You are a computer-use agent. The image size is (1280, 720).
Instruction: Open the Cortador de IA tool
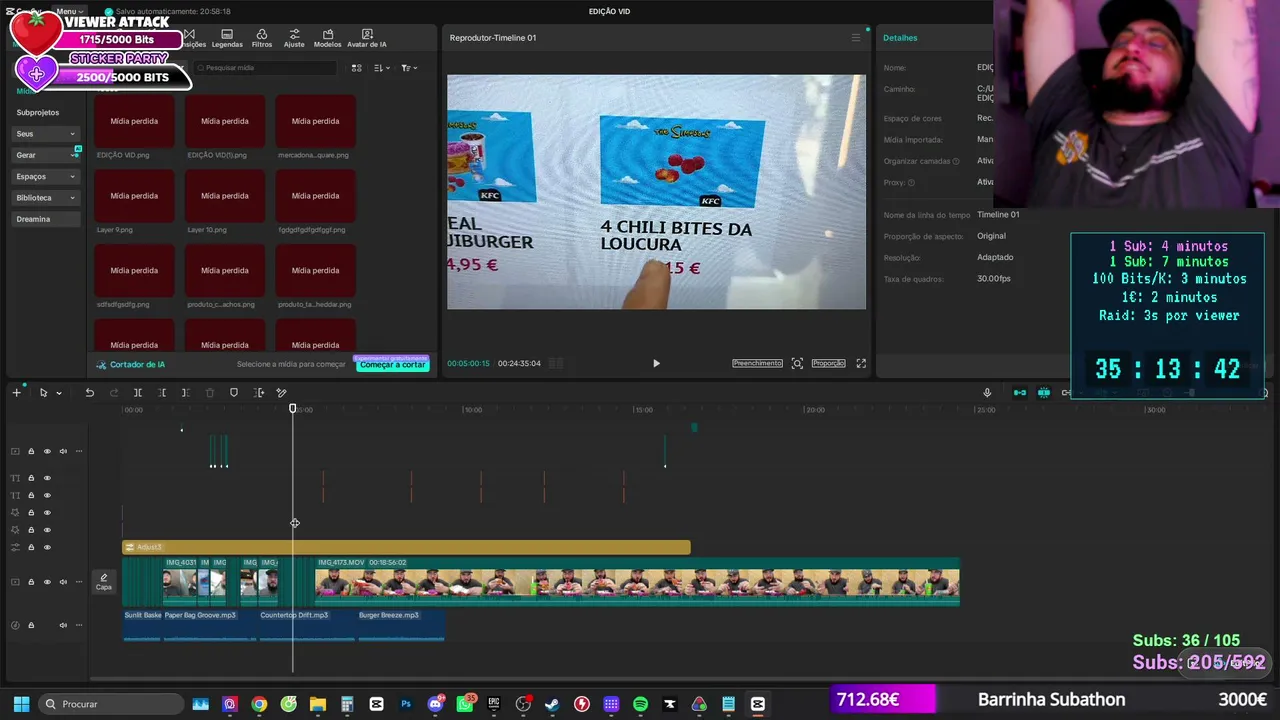pyautogui.click(x=130, y=365)
